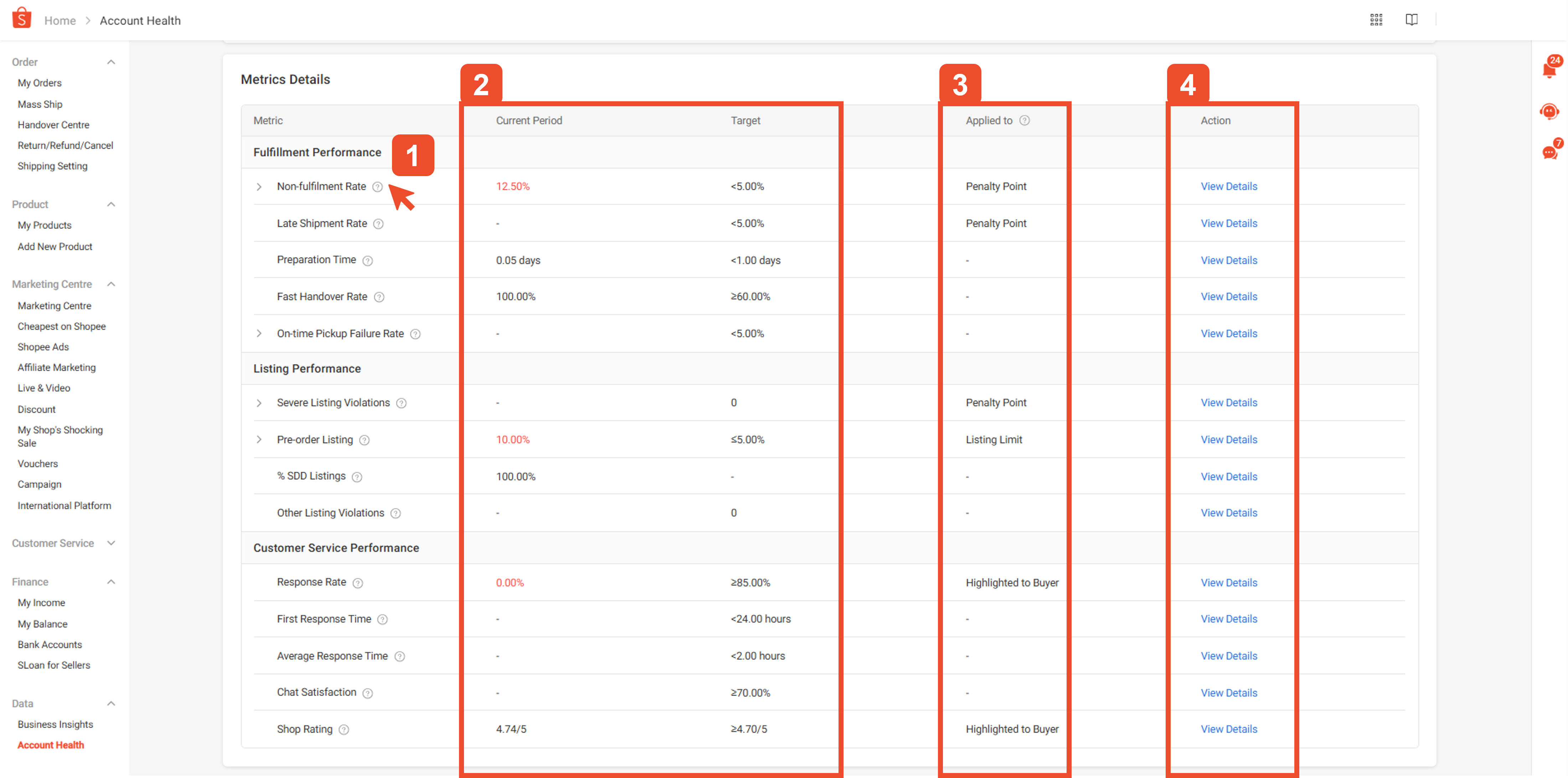View Details for Non-fulfilment Rate
This screenshot has height=778, width=1568.
point(1228,186)
